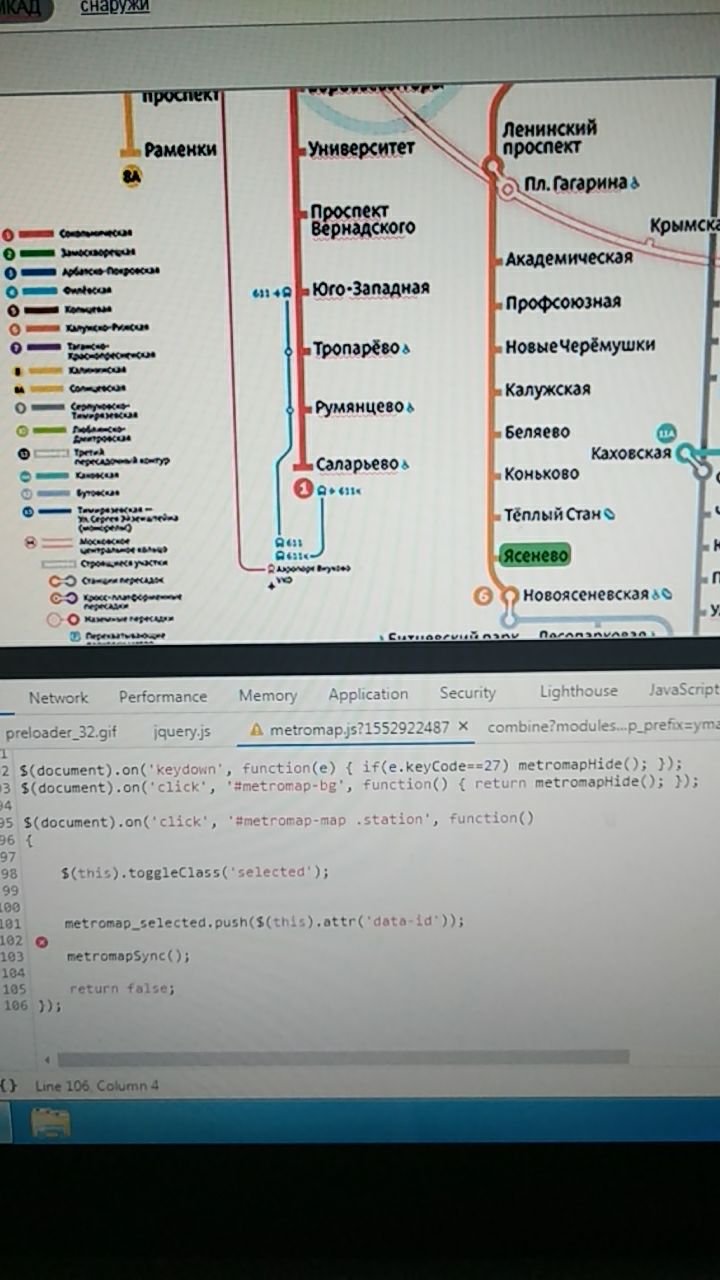Switch to the Network tab
The width and height of the screenshot is (720, 1280).
(58, 698)
